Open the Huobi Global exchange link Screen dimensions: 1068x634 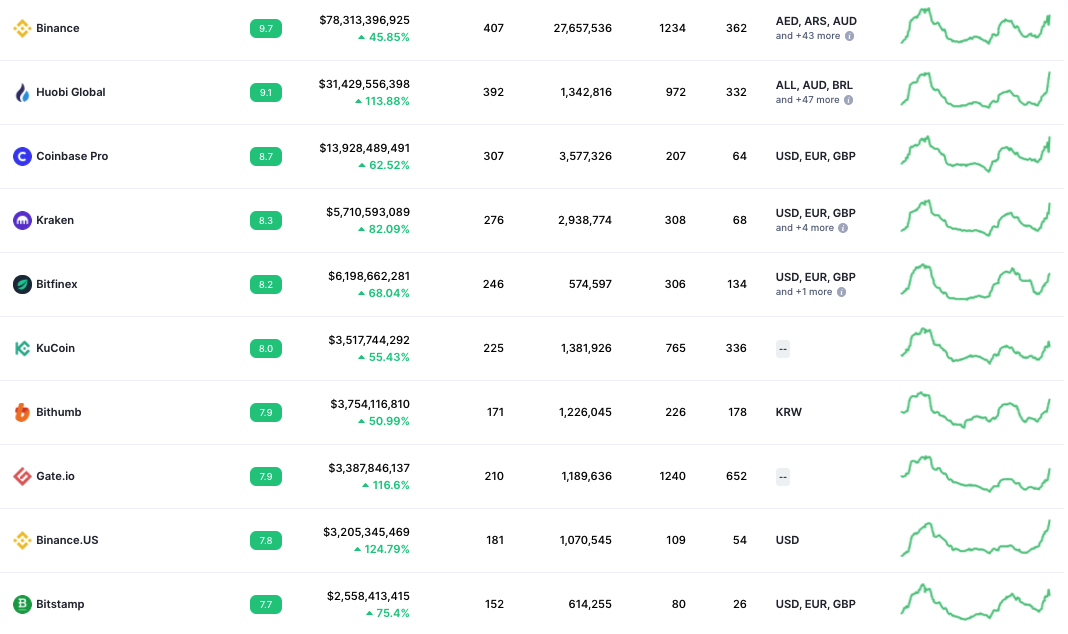(71, 92)
